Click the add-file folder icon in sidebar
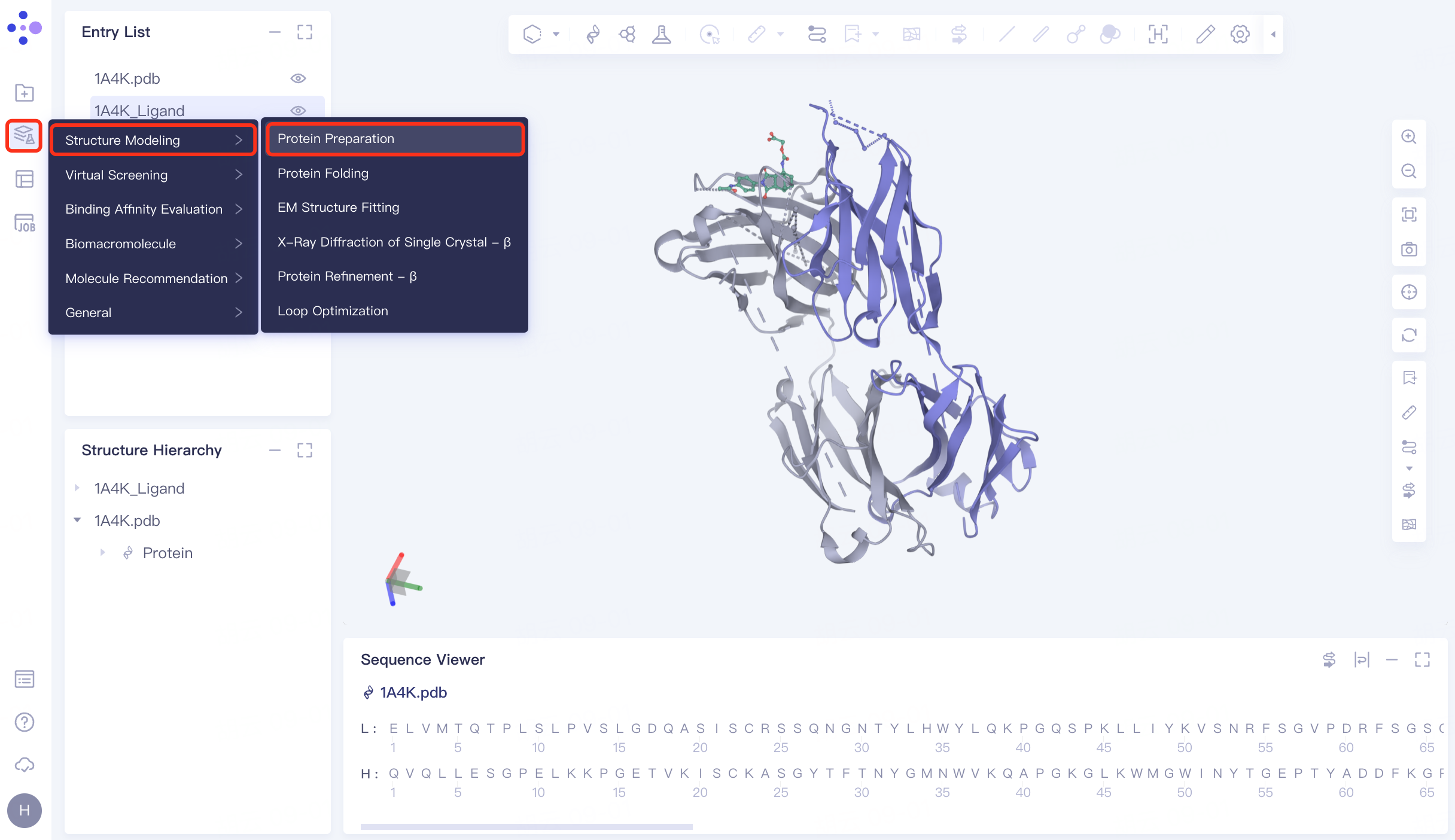The image size is (1455, 840). [x=25, y=93]
